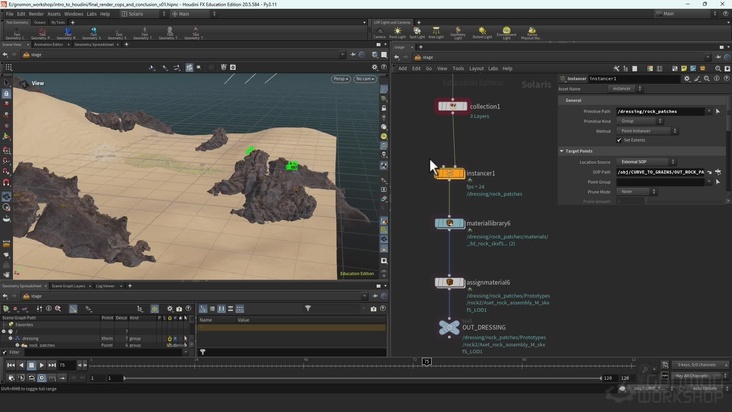Open the No cam camera dropdown
This screenshot has width=732, height=412.
(x=365, y=79)
